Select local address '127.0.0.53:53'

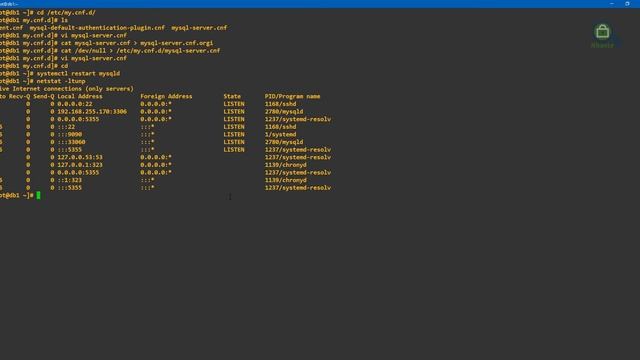80,157
